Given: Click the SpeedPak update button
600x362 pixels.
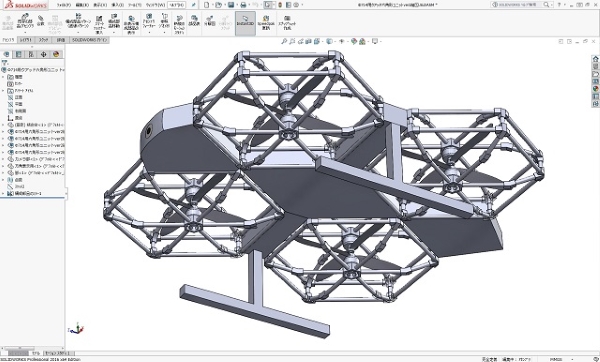Looking at the screenshot, I should tap(266, 23).
